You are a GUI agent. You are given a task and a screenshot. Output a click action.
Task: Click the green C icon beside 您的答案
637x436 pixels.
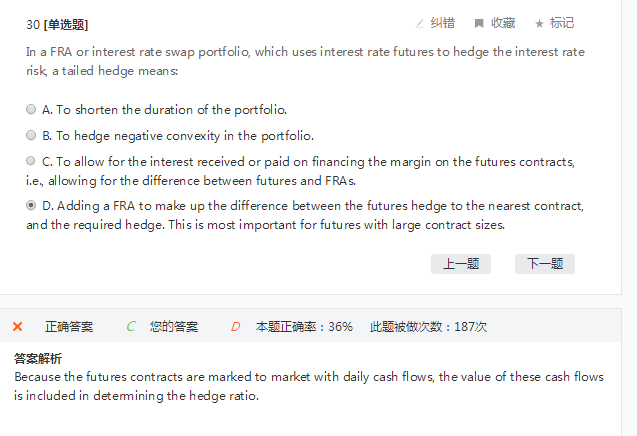pos(131,327)
